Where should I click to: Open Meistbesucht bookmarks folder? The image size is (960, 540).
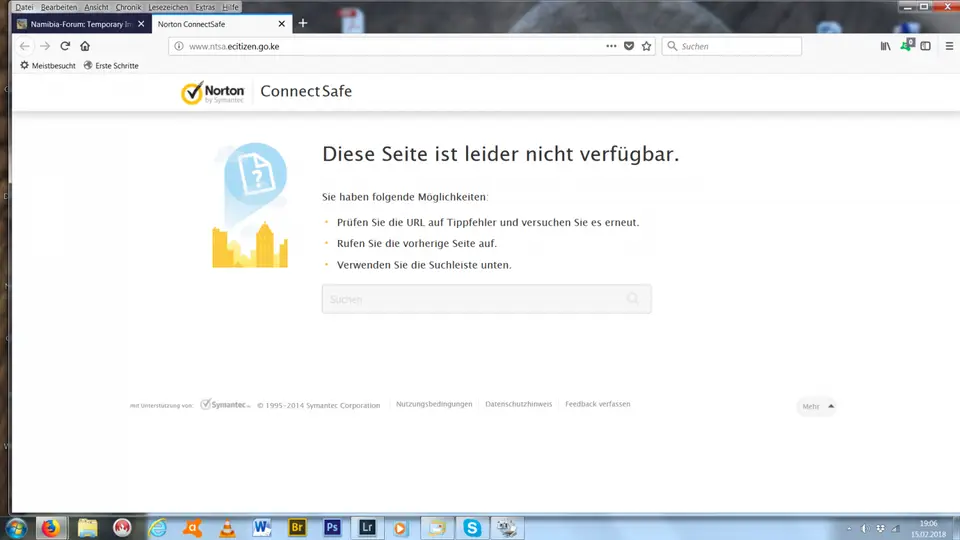coord(48,66)
